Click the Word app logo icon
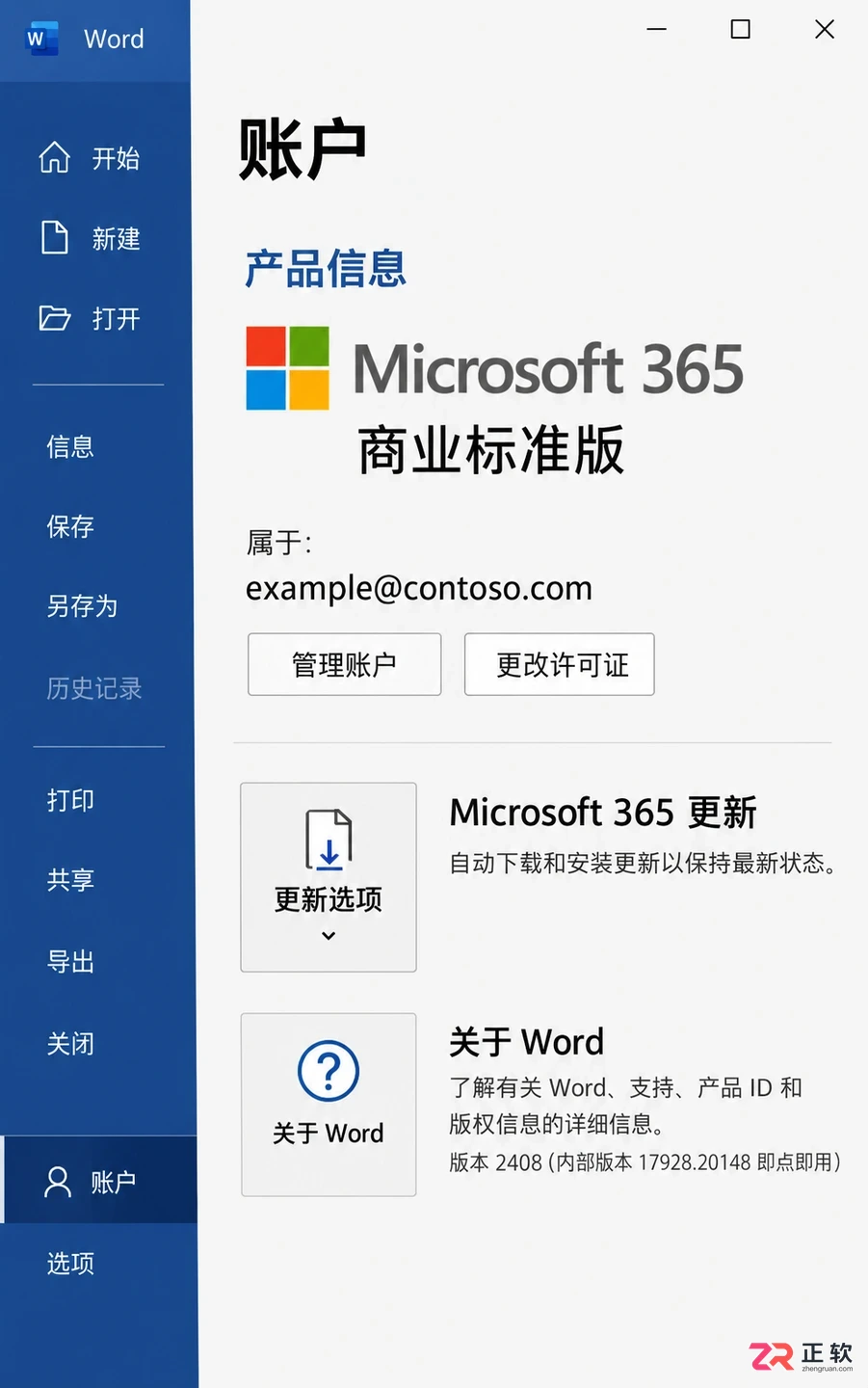Image resolution: width=868 pixels, height=1388 pixels. pos(41,39)
